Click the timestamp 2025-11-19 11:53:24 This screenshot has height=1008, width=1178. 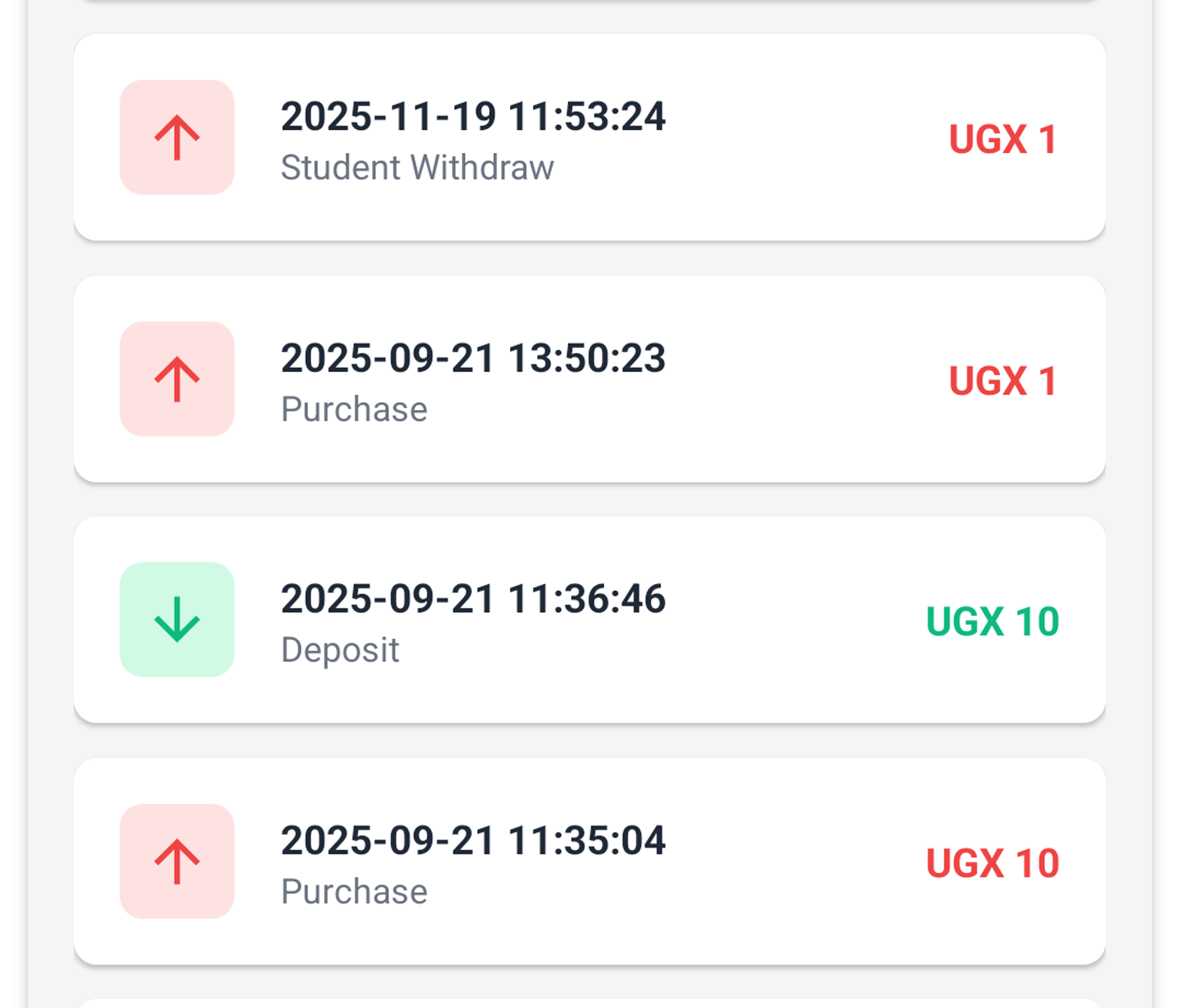tap(473, 117)
